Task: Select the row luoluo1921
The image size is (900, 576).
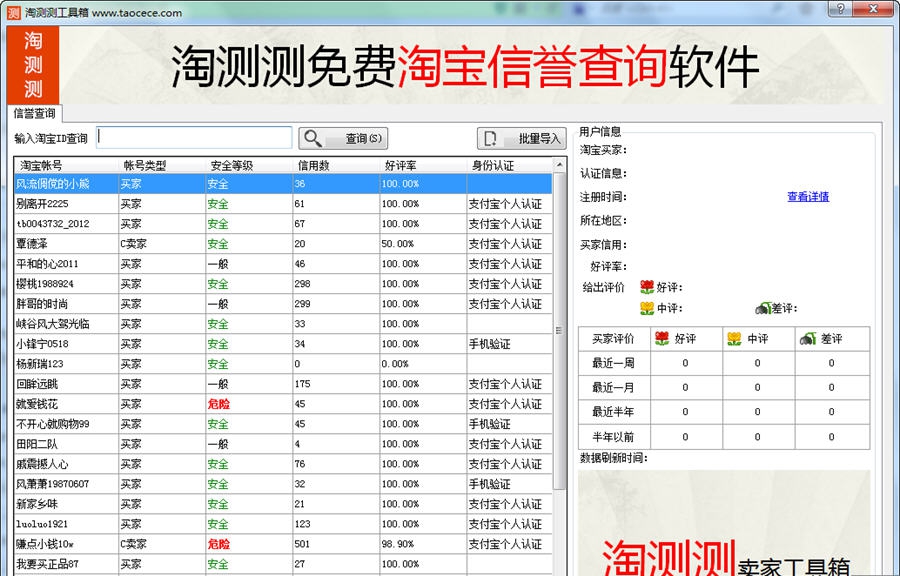Action: (x=283, y=524)
